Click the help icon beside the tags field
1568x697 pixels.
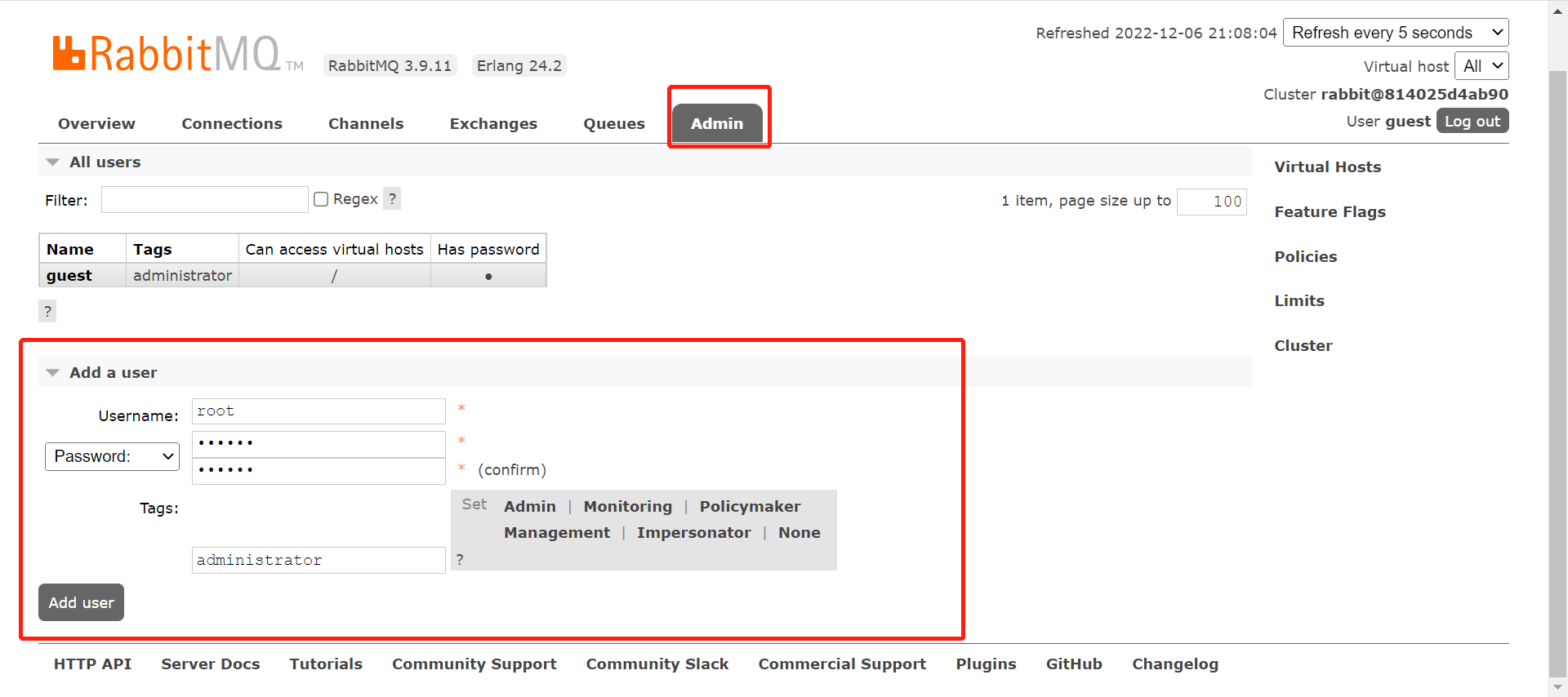coord(460,559)
